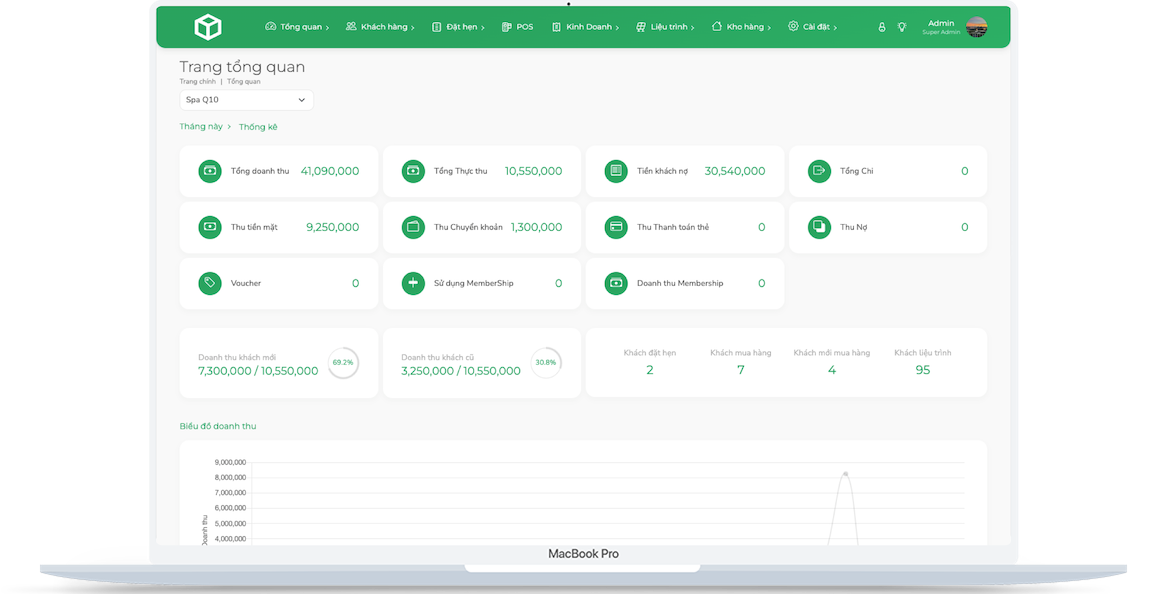The image size is (1175, 594).
Task: Open the Spa Q10 branch dropdown
Action: click(x=246, y=100)
